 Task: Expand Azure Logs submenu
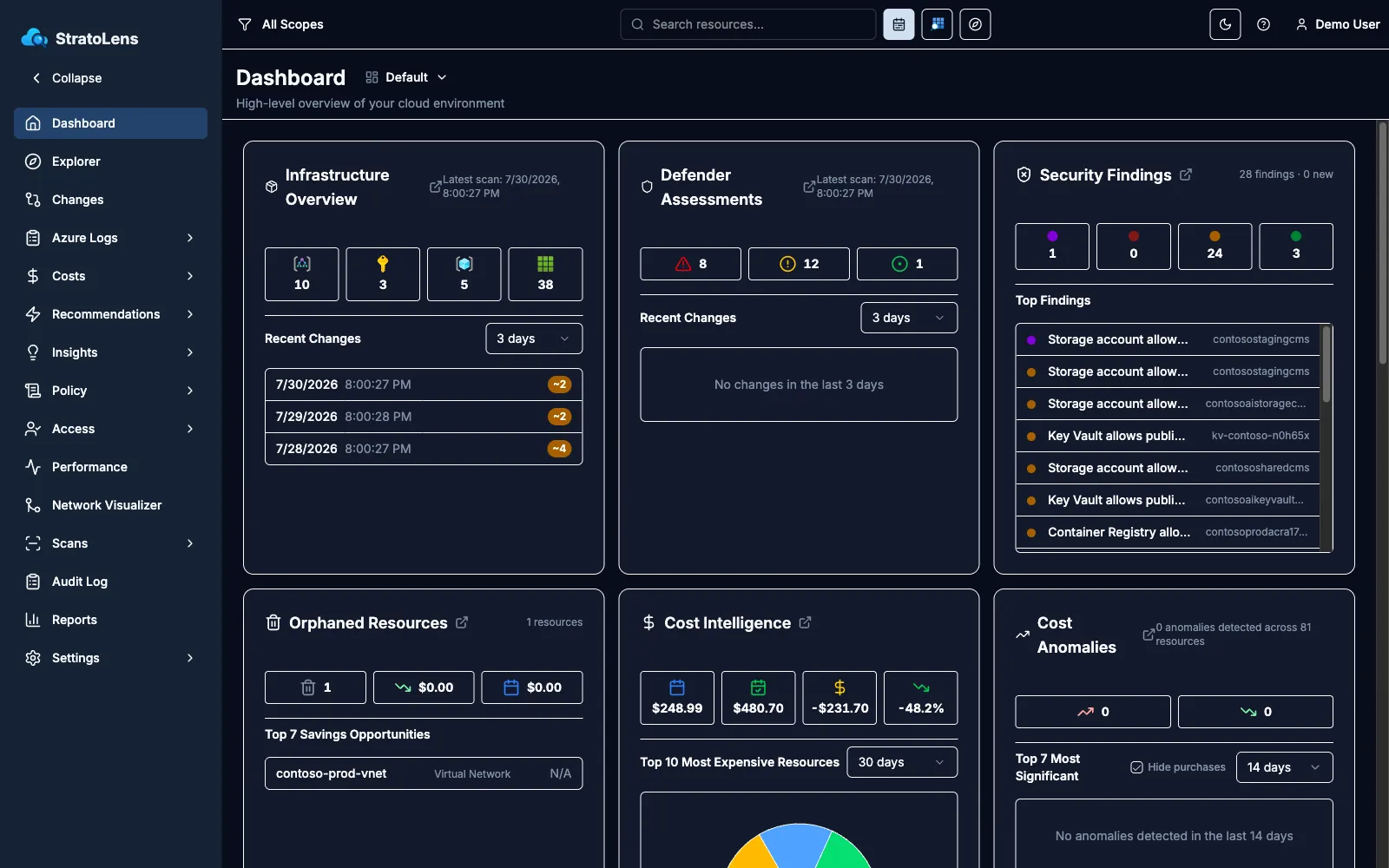[110, 238]
